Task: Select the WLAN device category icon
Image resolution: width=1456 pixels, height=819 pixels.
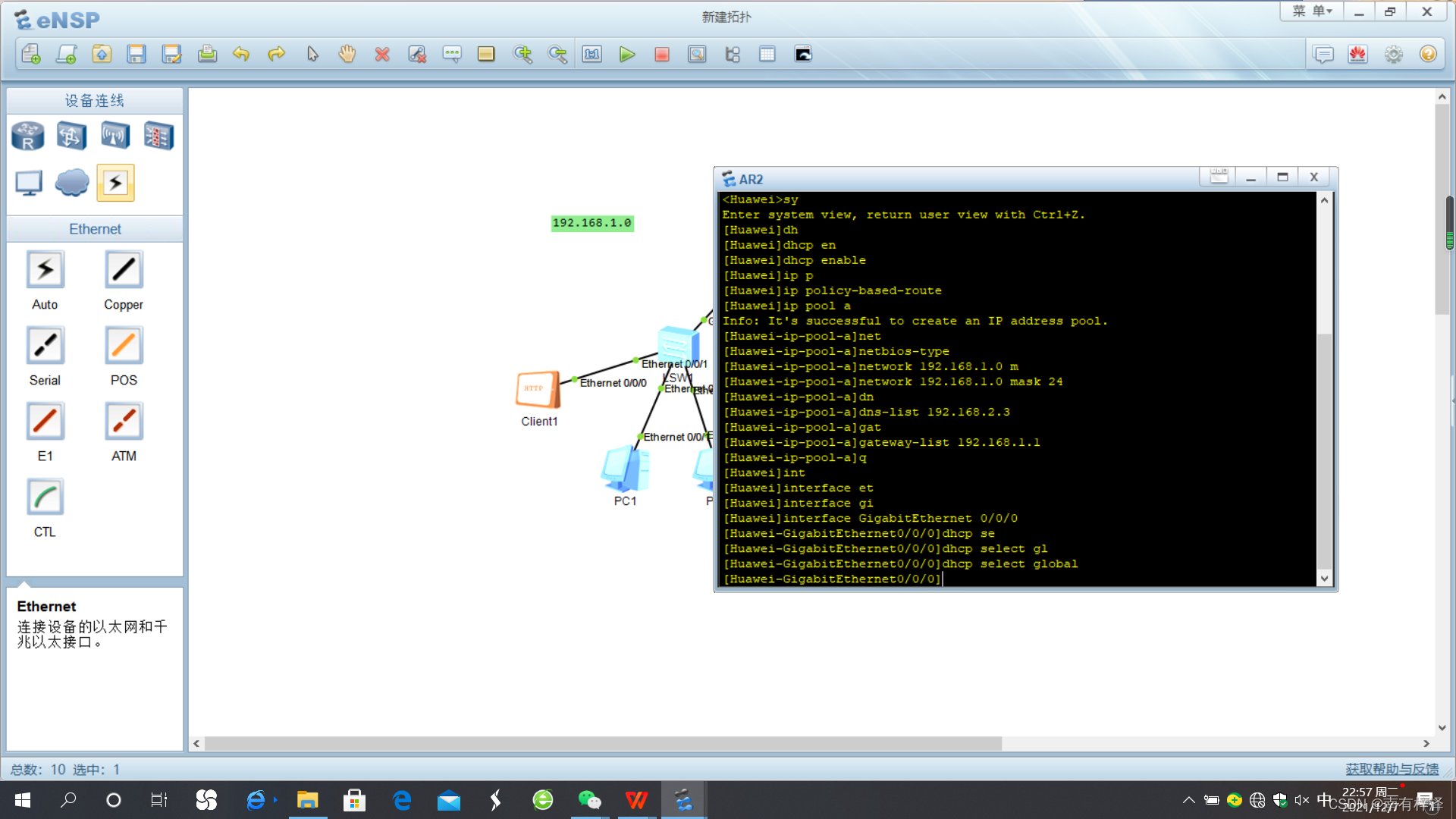Action: point(115,136)
